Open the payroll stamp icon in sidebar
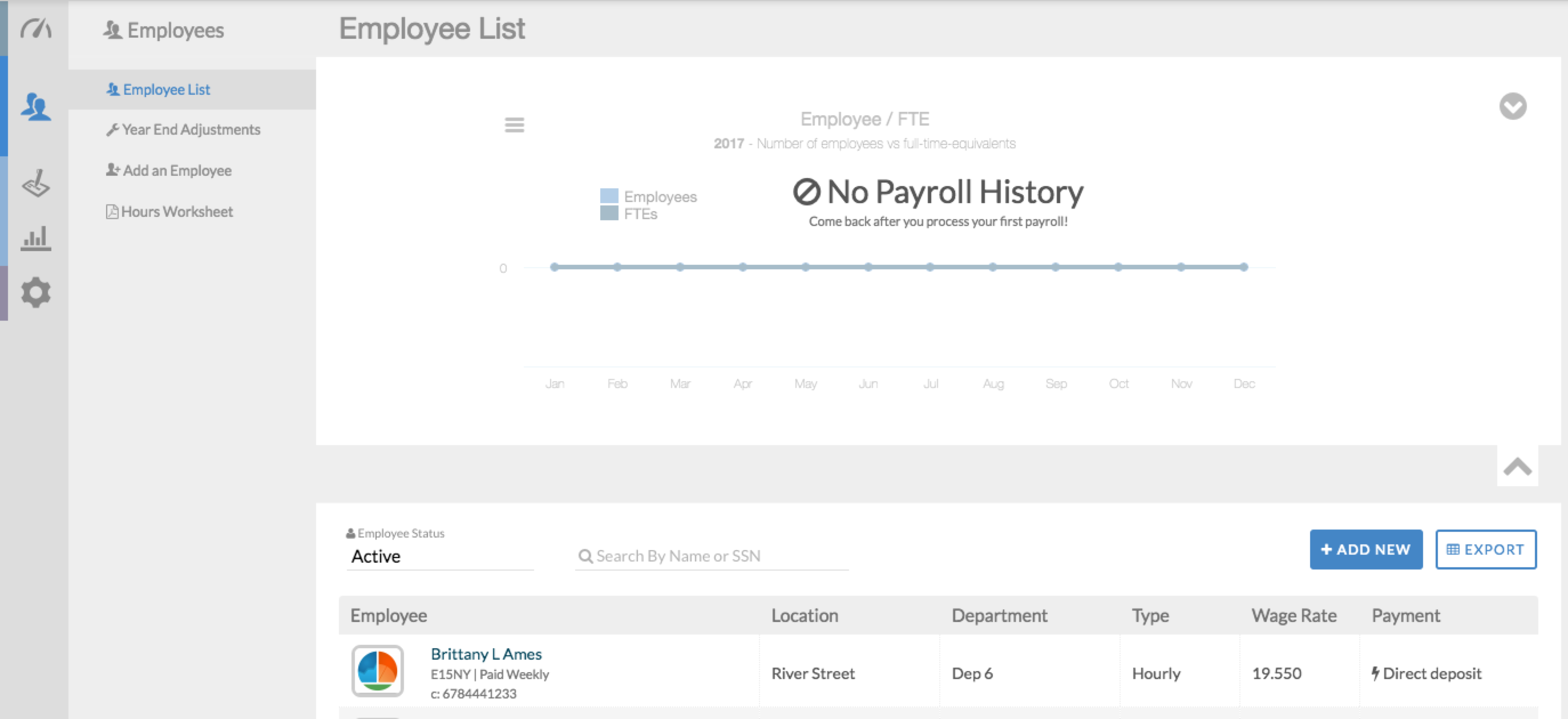This screenshot has width=1568, height=719. (36, 183)
